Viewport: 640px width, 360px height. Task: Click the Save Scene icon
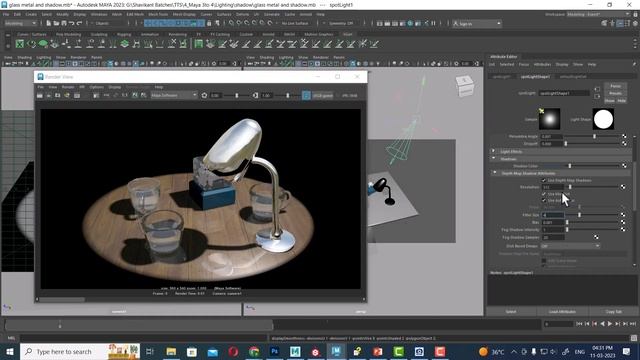click(x=64, y=23)
